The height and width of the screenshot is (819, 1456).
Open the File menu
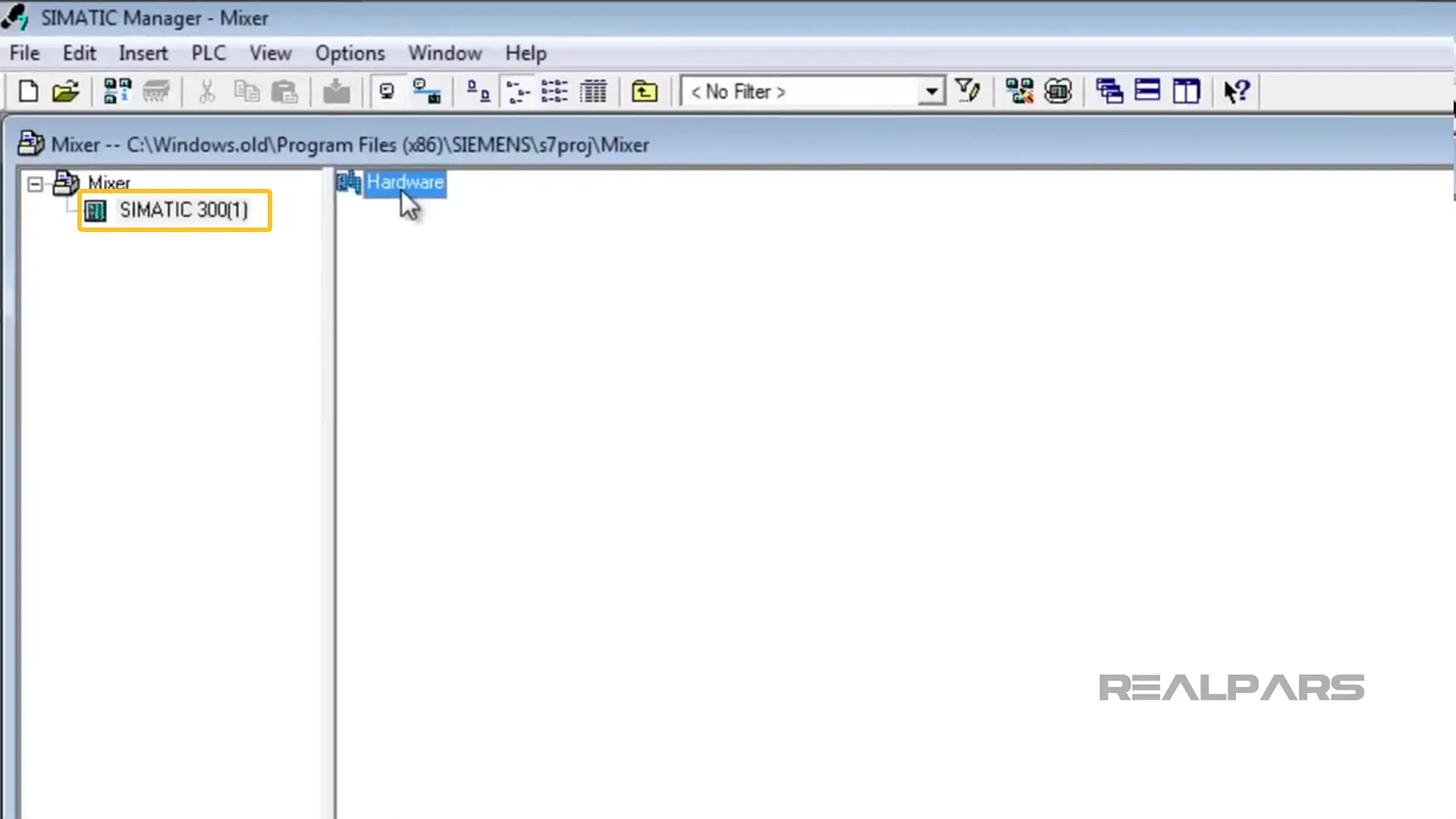click(x=24, y=53)
